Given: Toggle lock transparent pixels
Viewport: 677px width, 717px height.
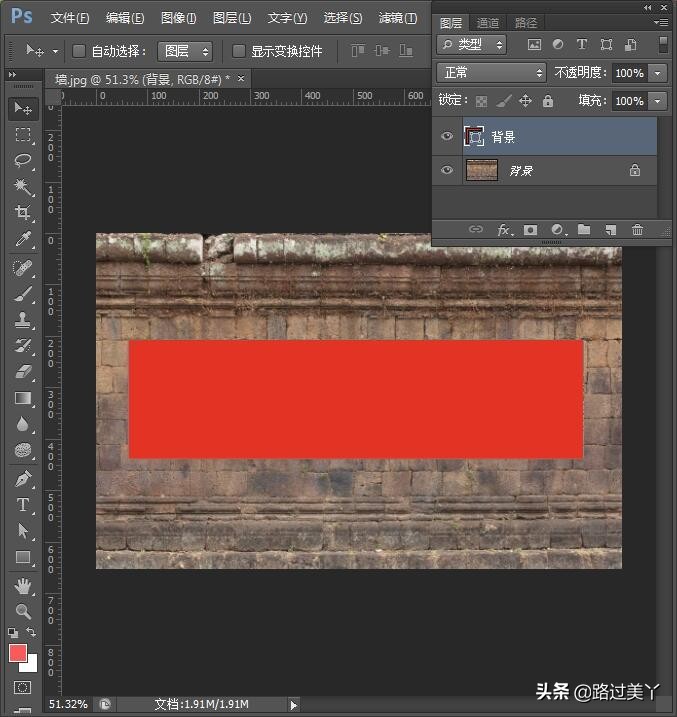Looking at the screenshot, I should click(481, 101).
